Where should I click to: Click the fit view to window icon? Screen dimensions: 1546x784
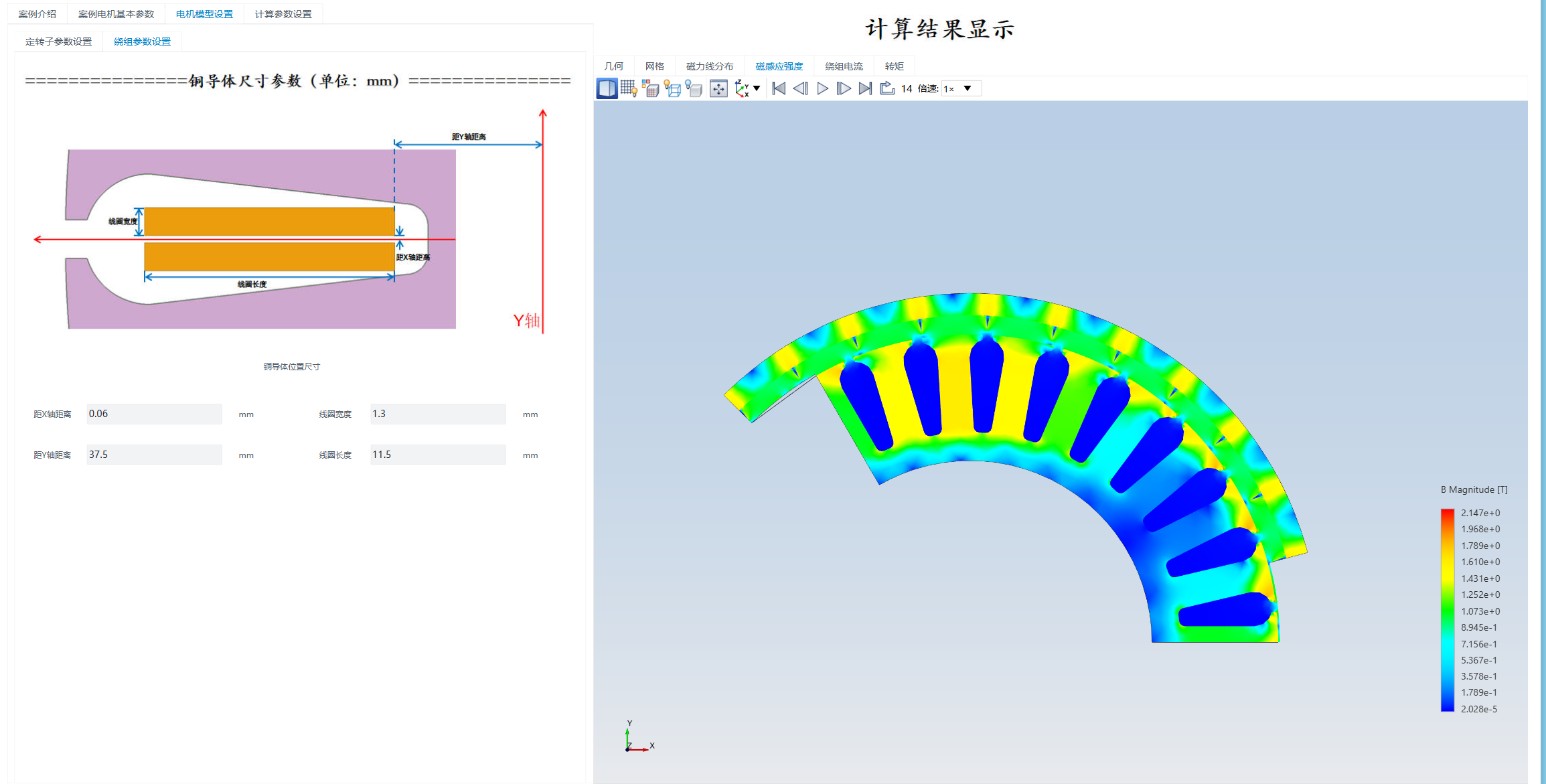click(718, 88)
